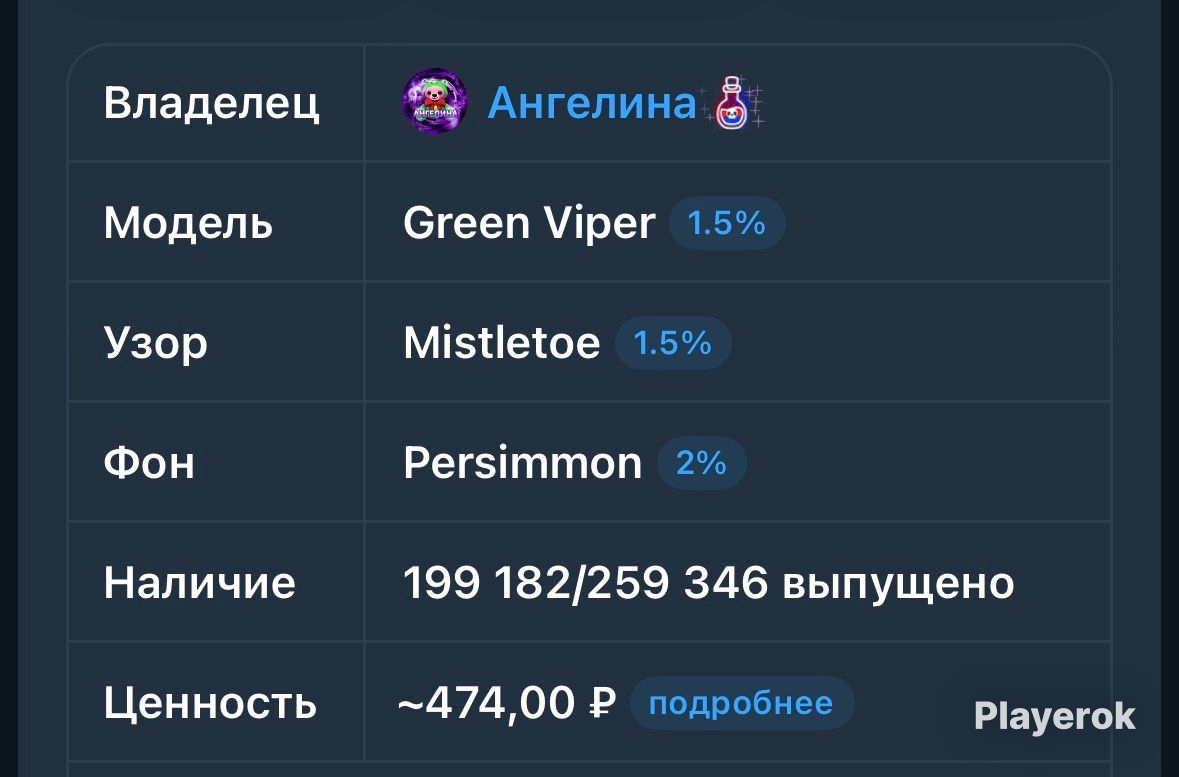The width and height of the screenshot is (1179, 777).
Task: Select the Mistletoe 1.5% rarity badge
Action: pyautogui.click(x=673, y=343)
